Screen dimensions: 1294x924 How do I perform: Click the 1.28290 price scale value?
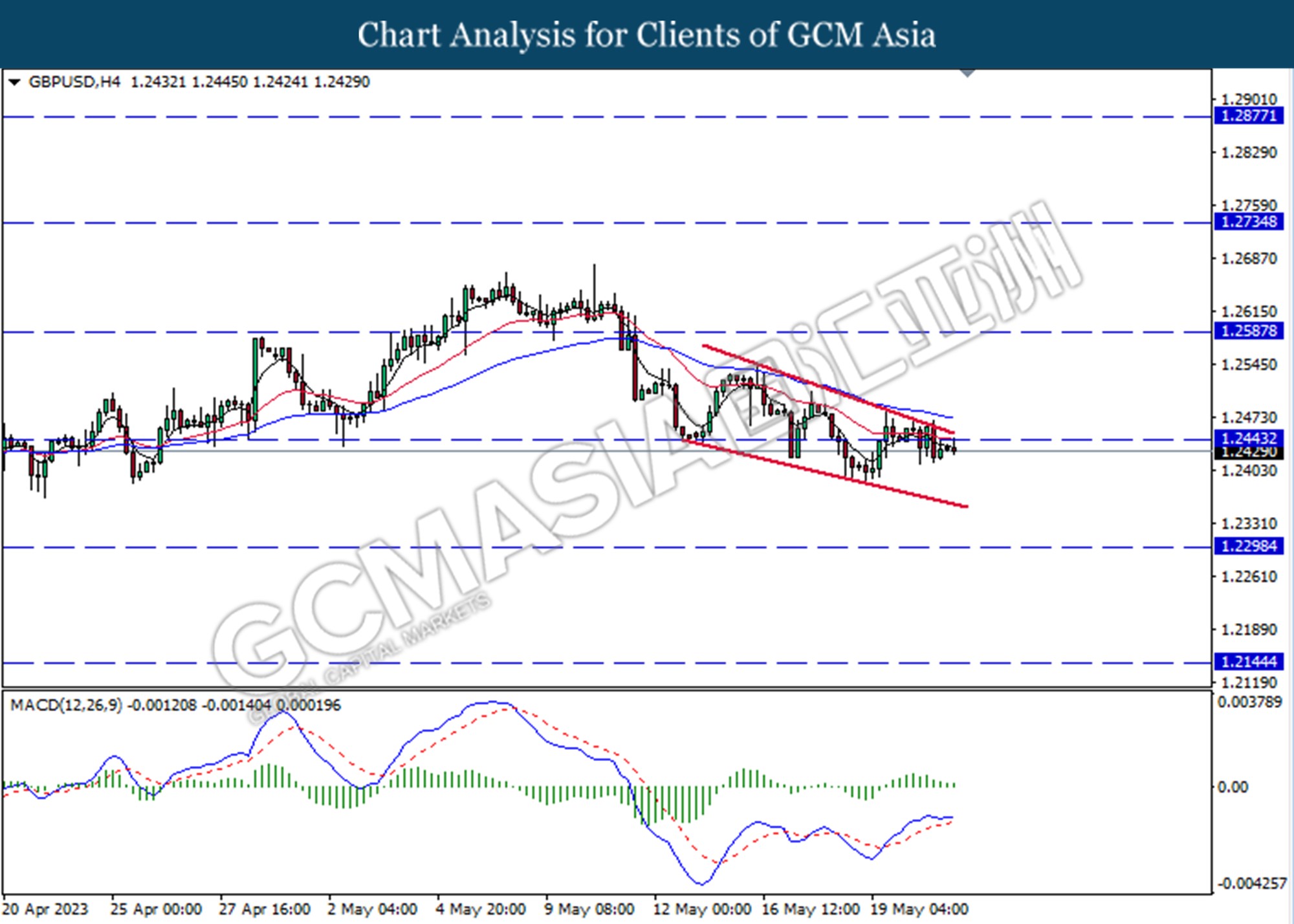[x=1249, y=153]
